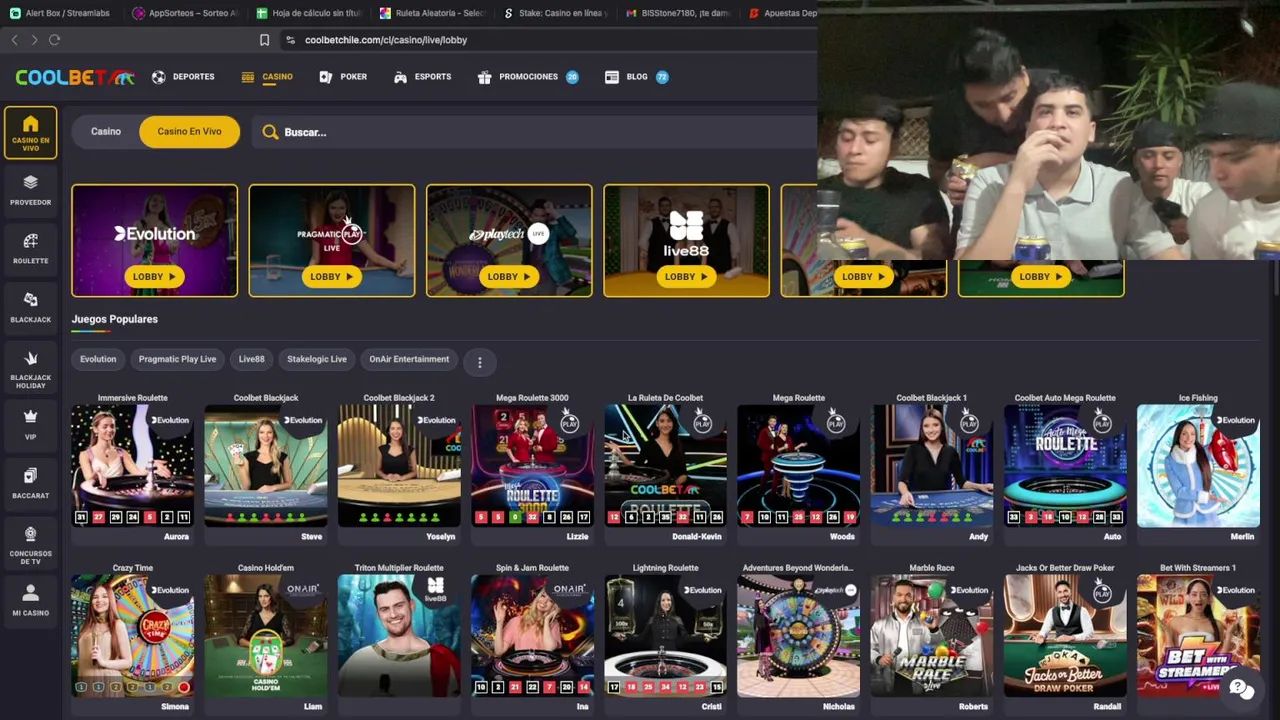1280x720 pixels.
Task: Switch to Ruleta Aleatoria browser tab
Action: point(432,13)
